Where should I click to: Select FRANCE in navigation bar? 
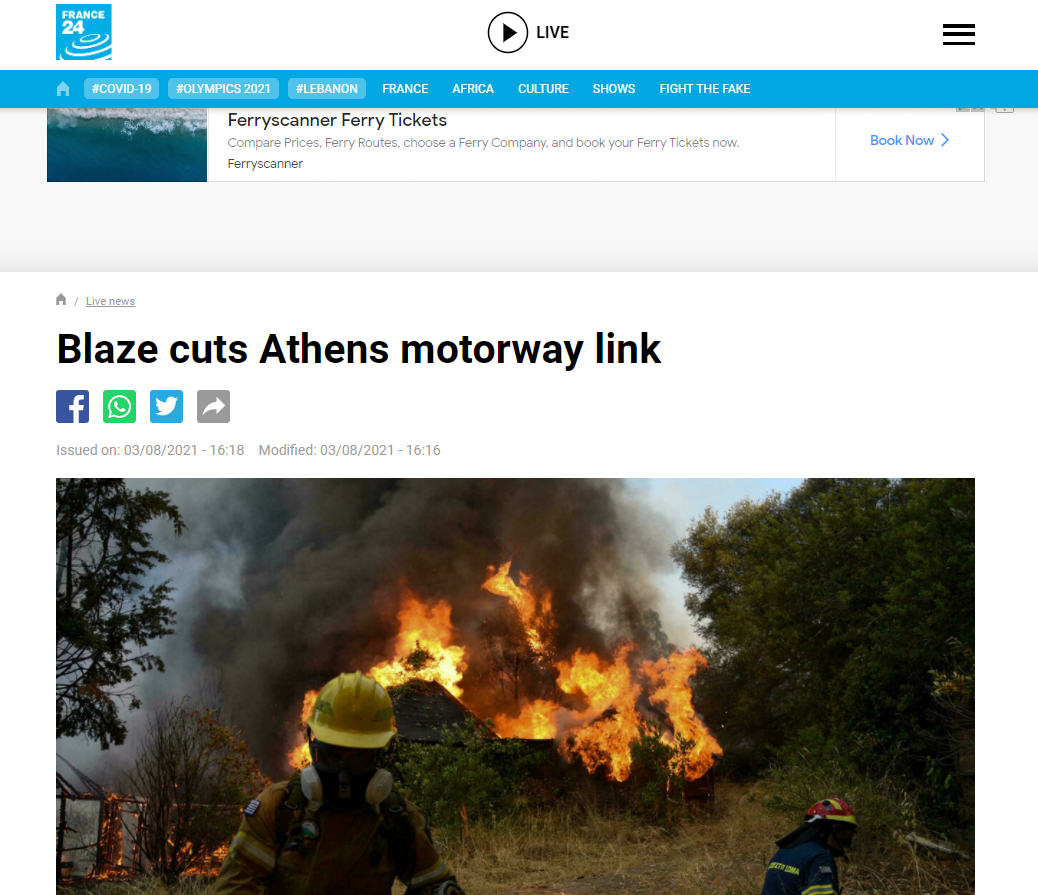[405, 89]
